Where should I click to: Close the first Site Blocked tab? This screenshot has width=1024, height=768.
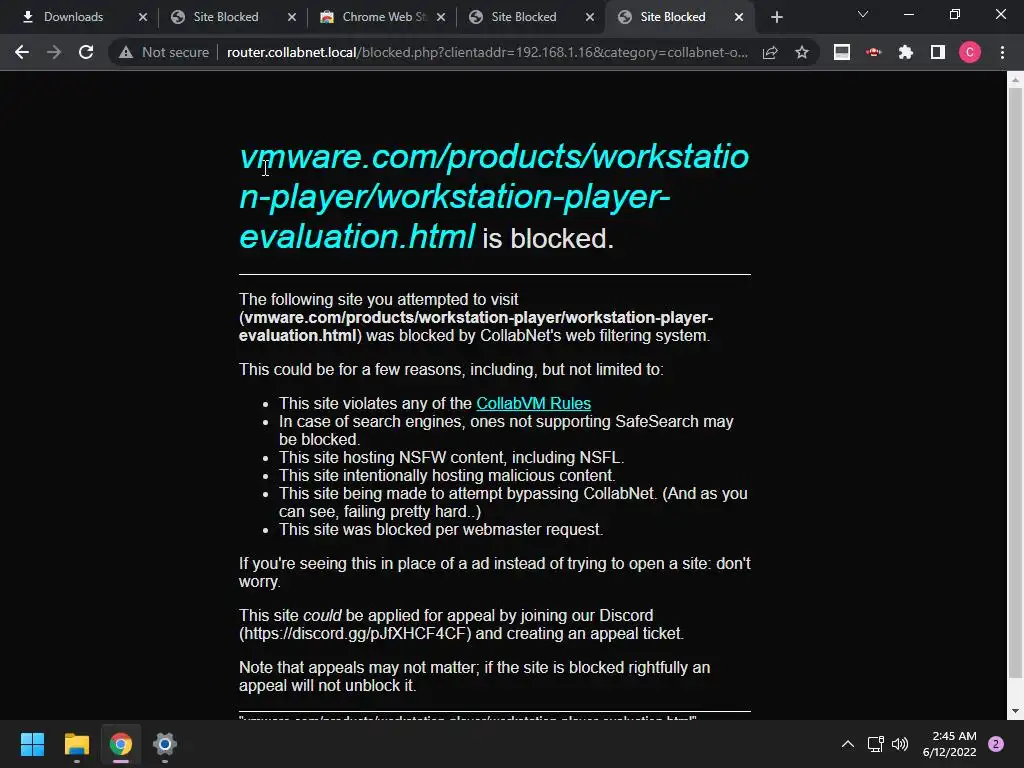tap(292, 17)
